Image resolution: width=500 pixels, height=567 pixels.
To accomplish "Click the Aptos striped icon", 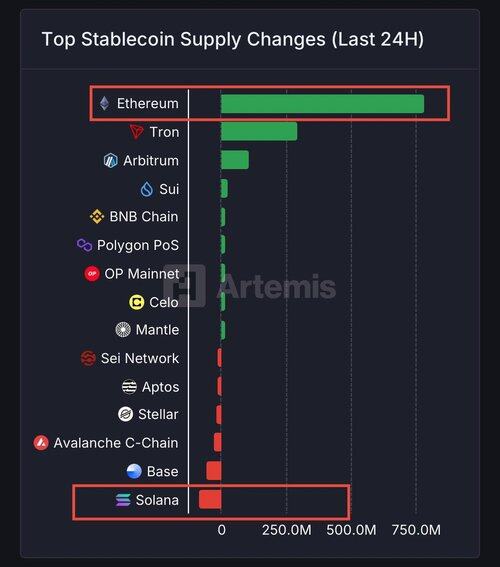I will coord(129,387).
